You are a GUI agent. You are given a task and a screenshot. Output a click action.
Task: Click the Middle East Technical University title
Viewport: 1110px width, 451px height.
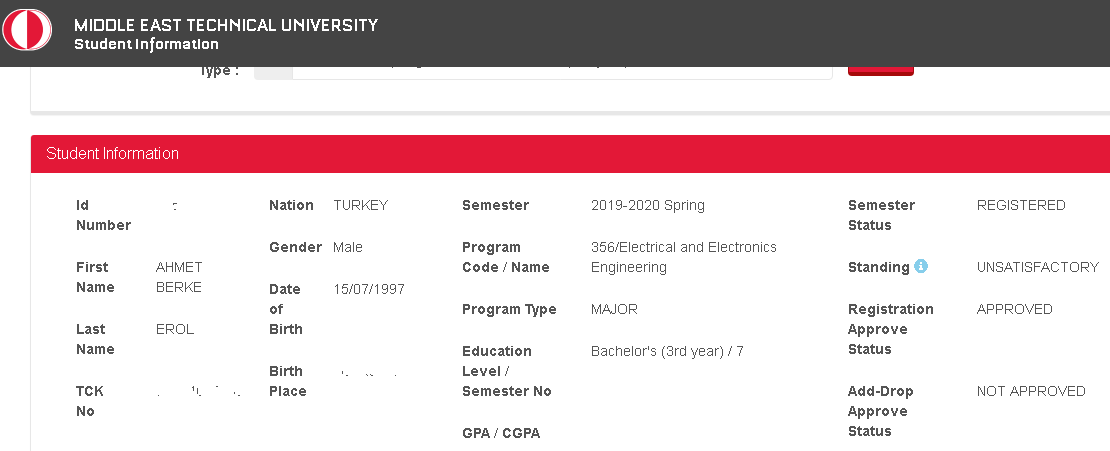tap(226, 25)
